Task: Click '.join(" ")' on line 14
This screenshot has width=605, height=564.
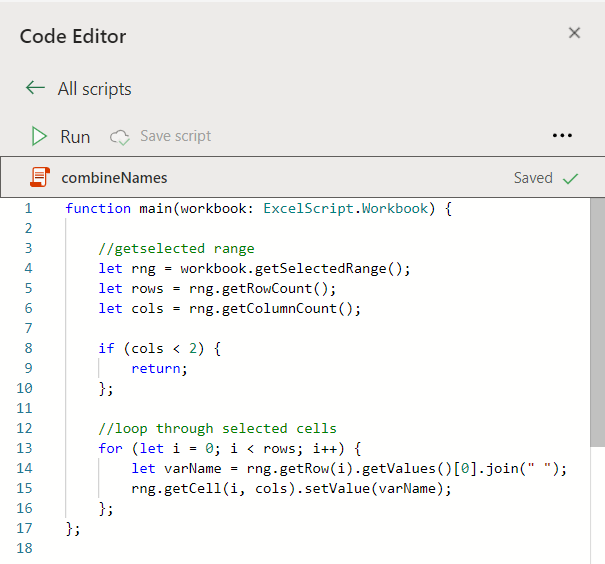Action: (x=517, y=469)
